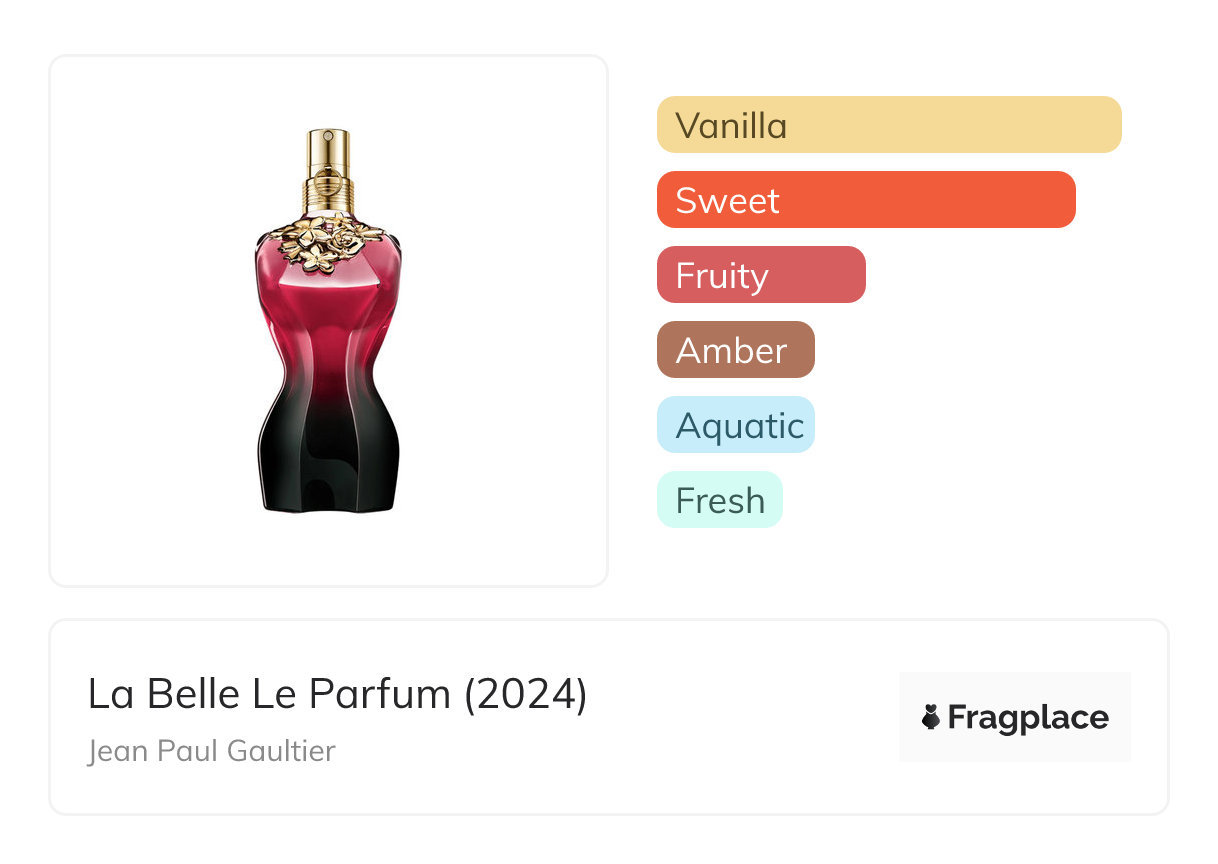Click the Fruity accord bar
This screenshot has width=1218, height=864.
coord(760,275)
